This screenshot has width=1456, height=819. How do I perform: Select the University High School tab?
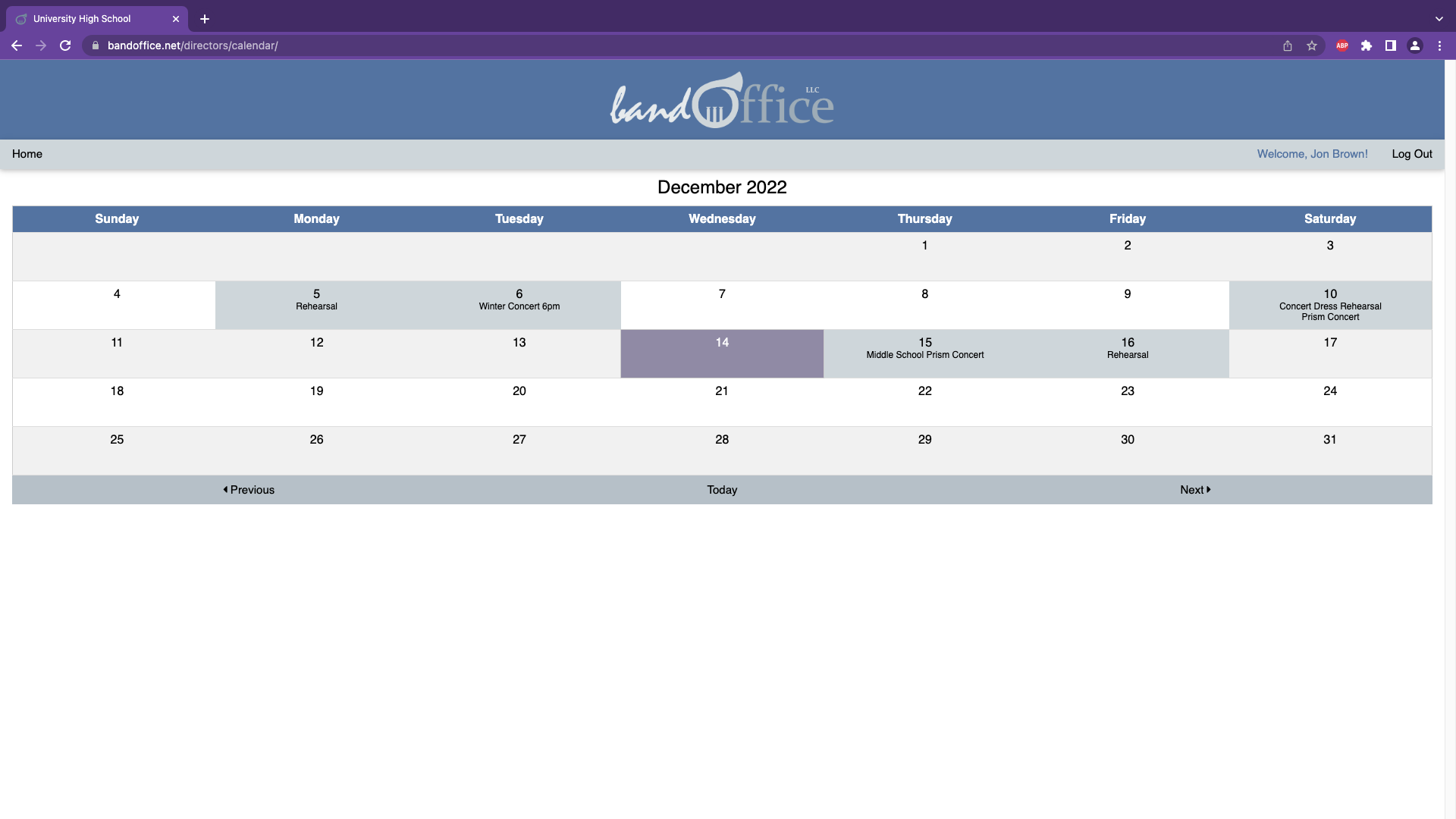pyautogui.click(x=82, y=19)
